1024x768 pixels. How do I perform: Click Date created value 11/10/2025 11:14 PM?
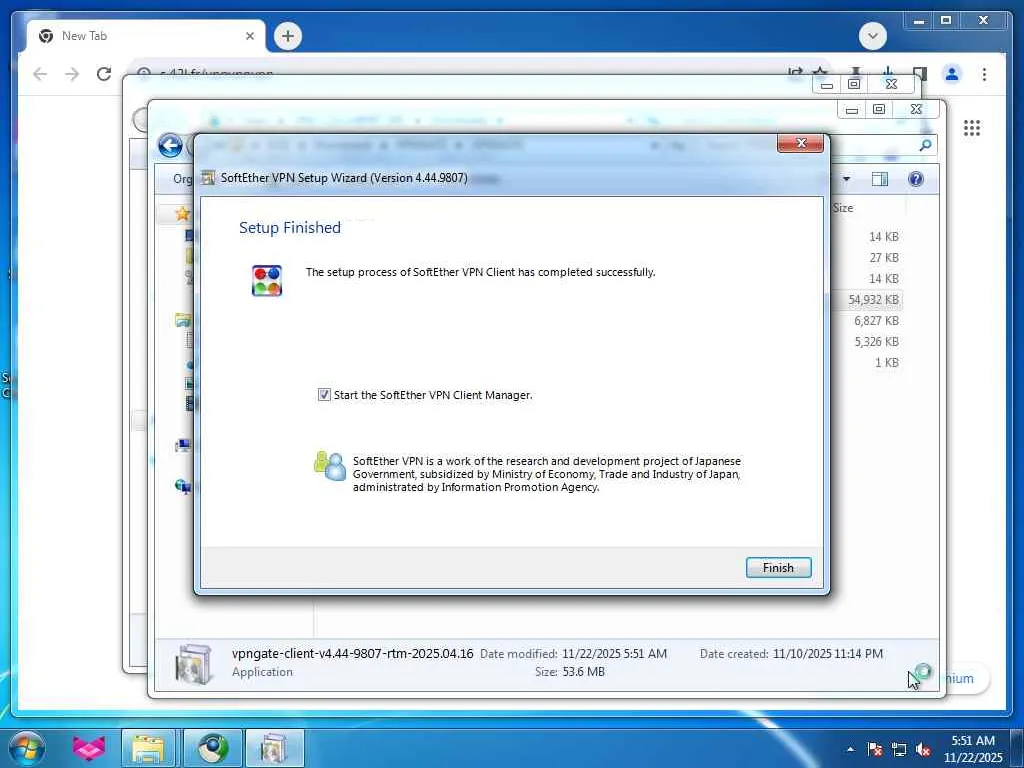point(827,654)
